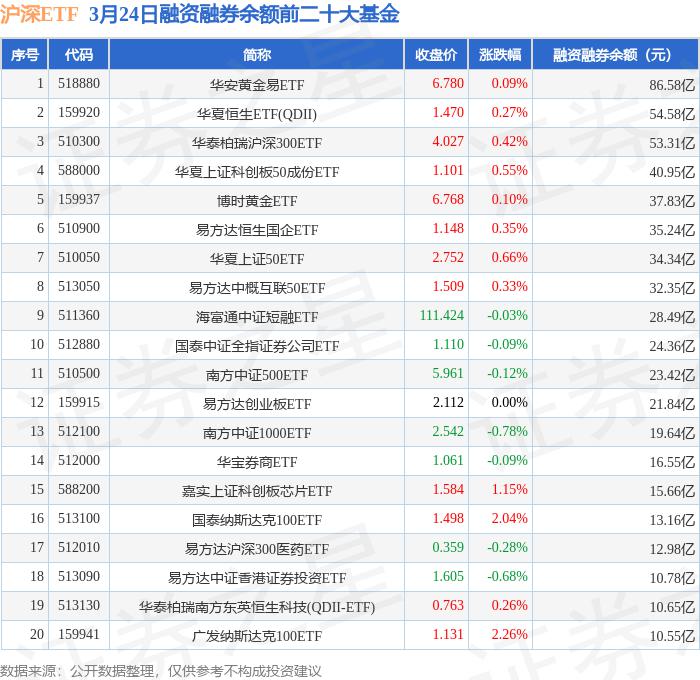Click the 0.00% change value
700x680 pixels.
(x=509, y=403)
